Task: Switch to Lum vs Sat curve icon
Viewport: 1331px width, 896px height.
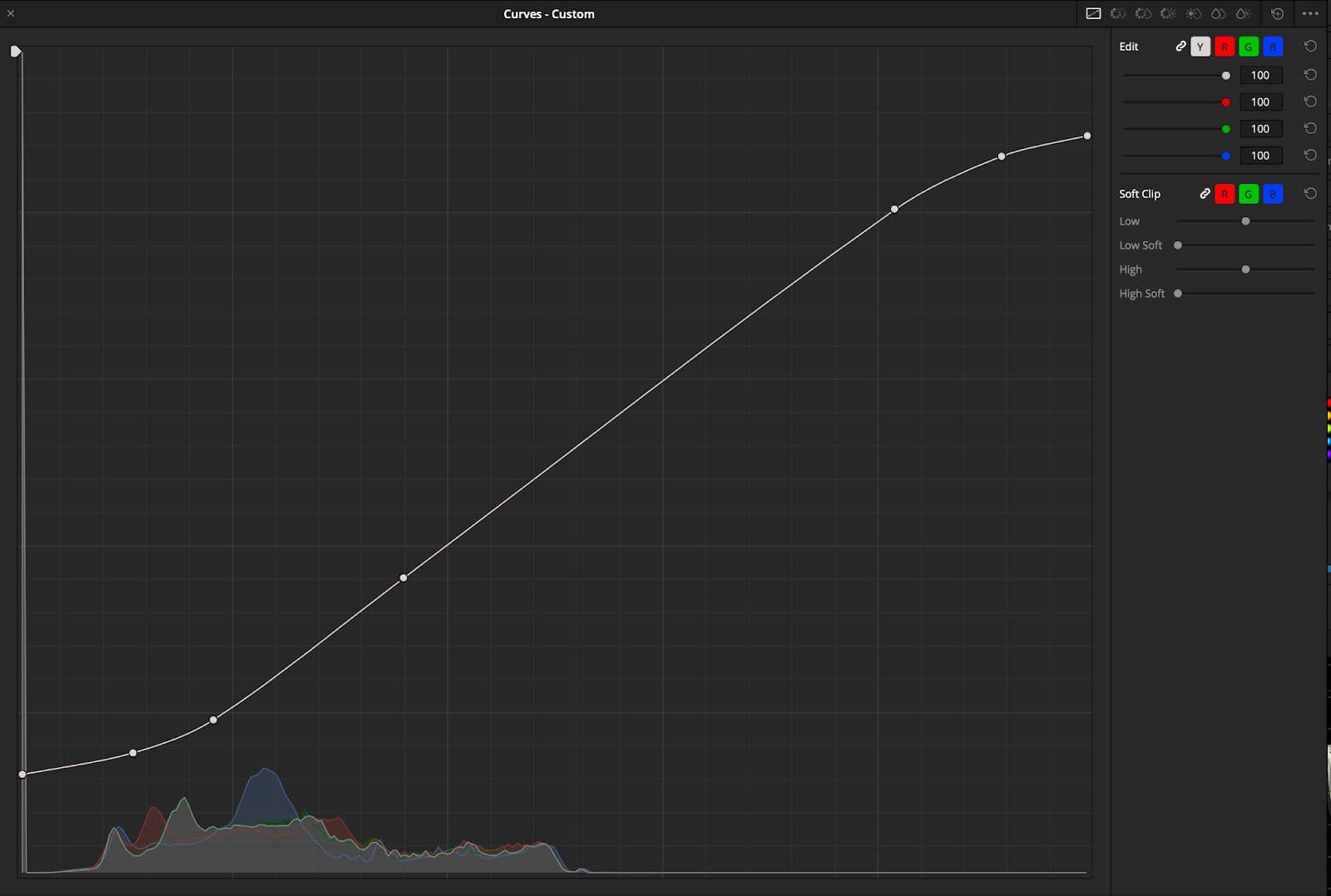Action: [1193, 14]
